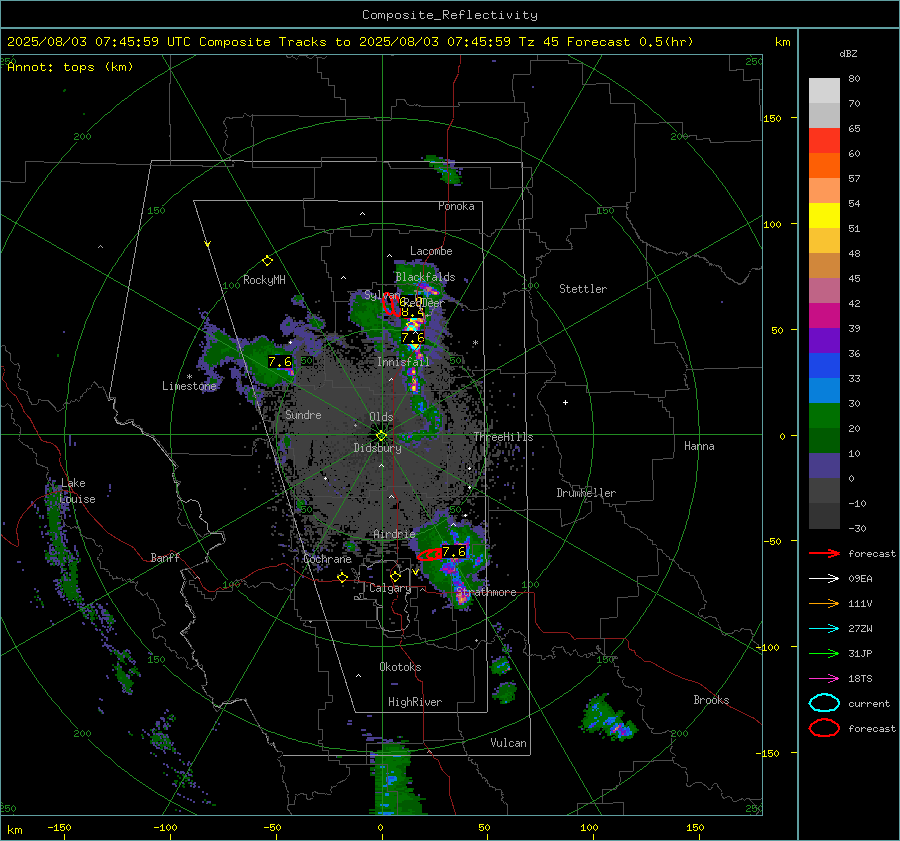The height and width of the screenshot is (841, 900).
Task: Click the dBZ legend heading
Action: coord(848,54)
